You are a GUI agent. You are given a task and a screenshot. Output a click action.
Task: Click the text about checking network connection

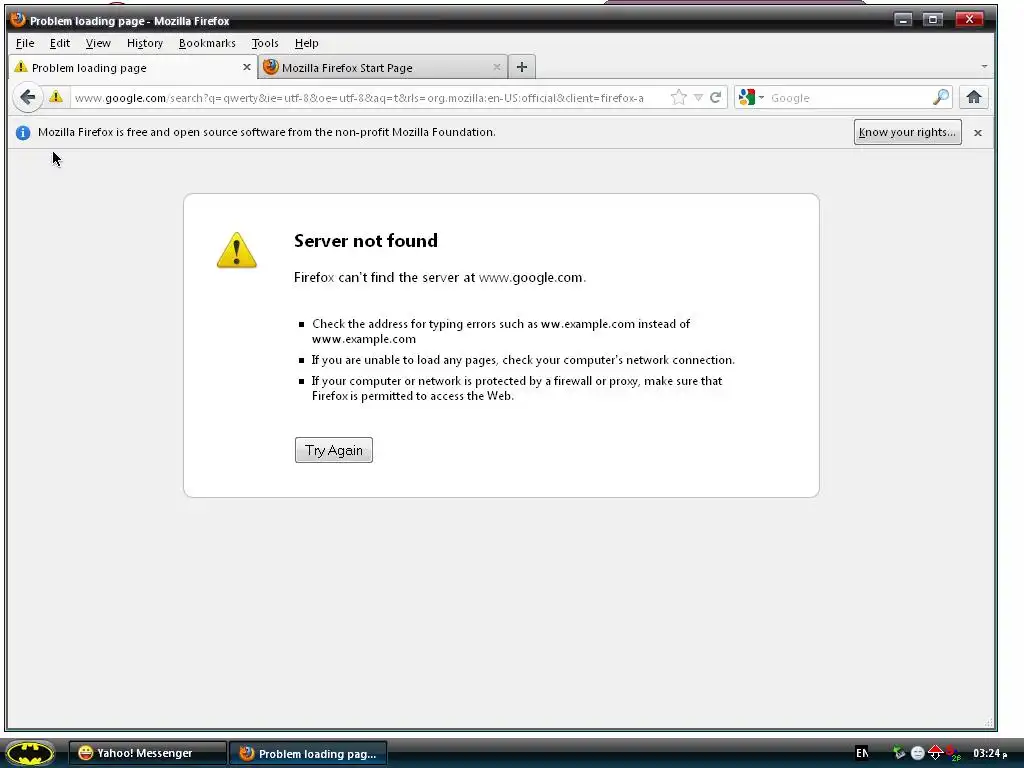click(523, 360)
